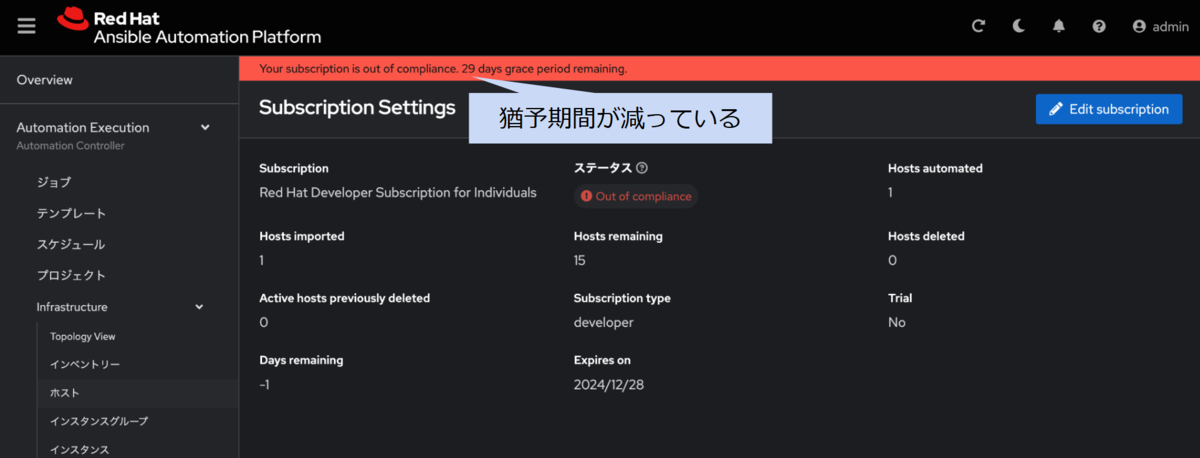
Task: Click the Edit subscription button
Action: [x=1109, y=109]
